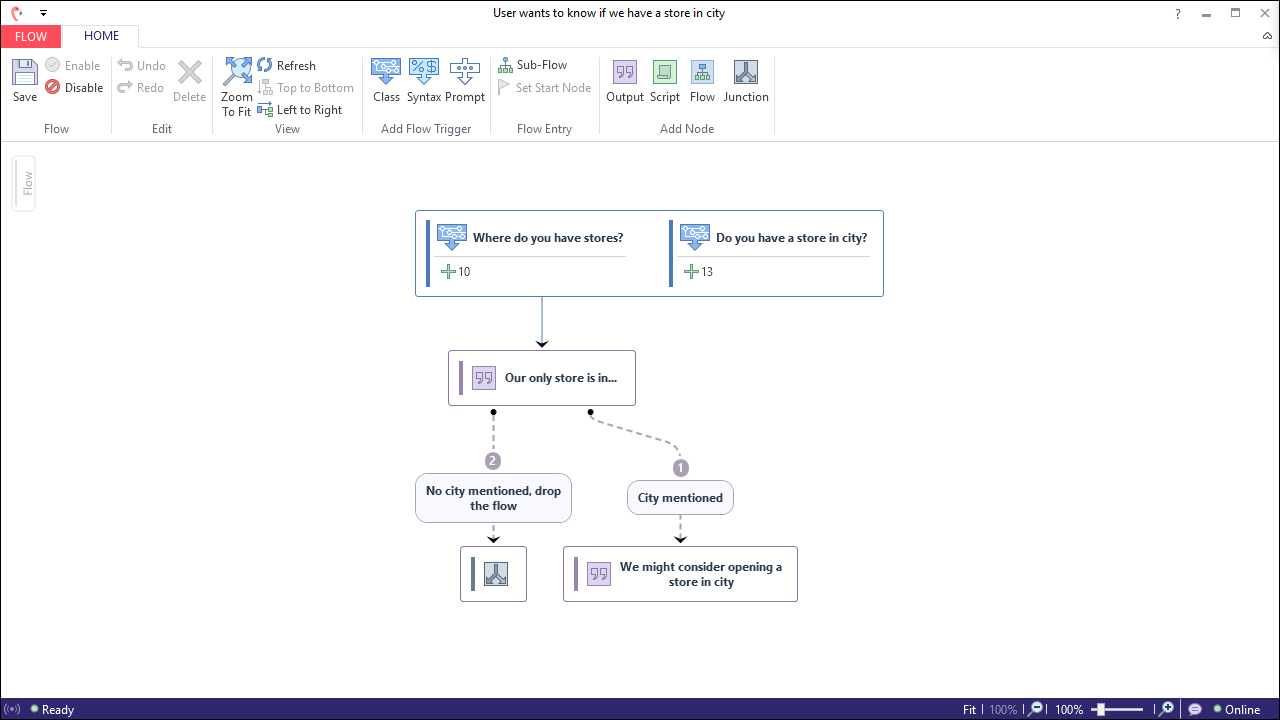Viewport: 1280px width, 720px height.
Task: Open the chat bubble icon in status bar
Action: (x=1194, y=709)
